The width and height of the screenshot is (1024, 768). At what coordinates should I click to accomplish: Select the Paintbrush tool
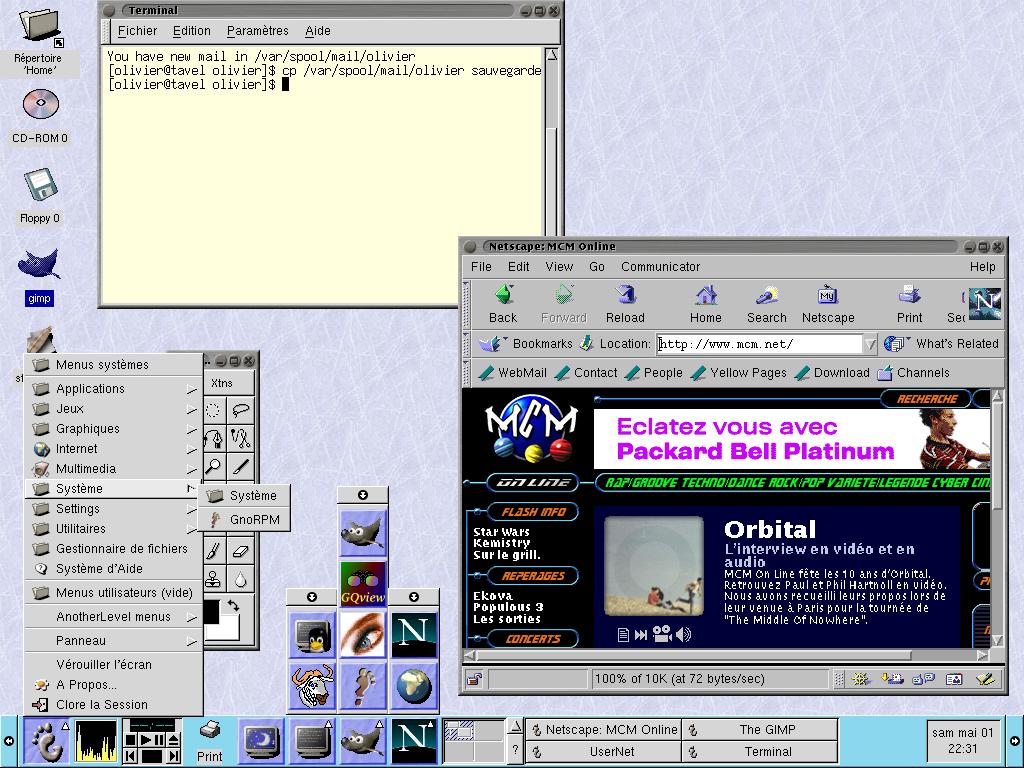214,552
